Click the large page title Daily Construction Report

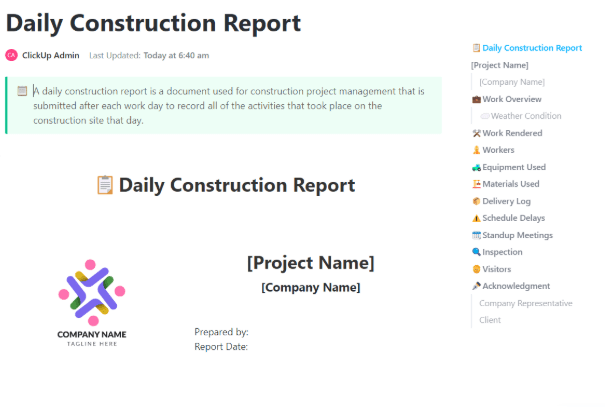(x=153, y=23)
